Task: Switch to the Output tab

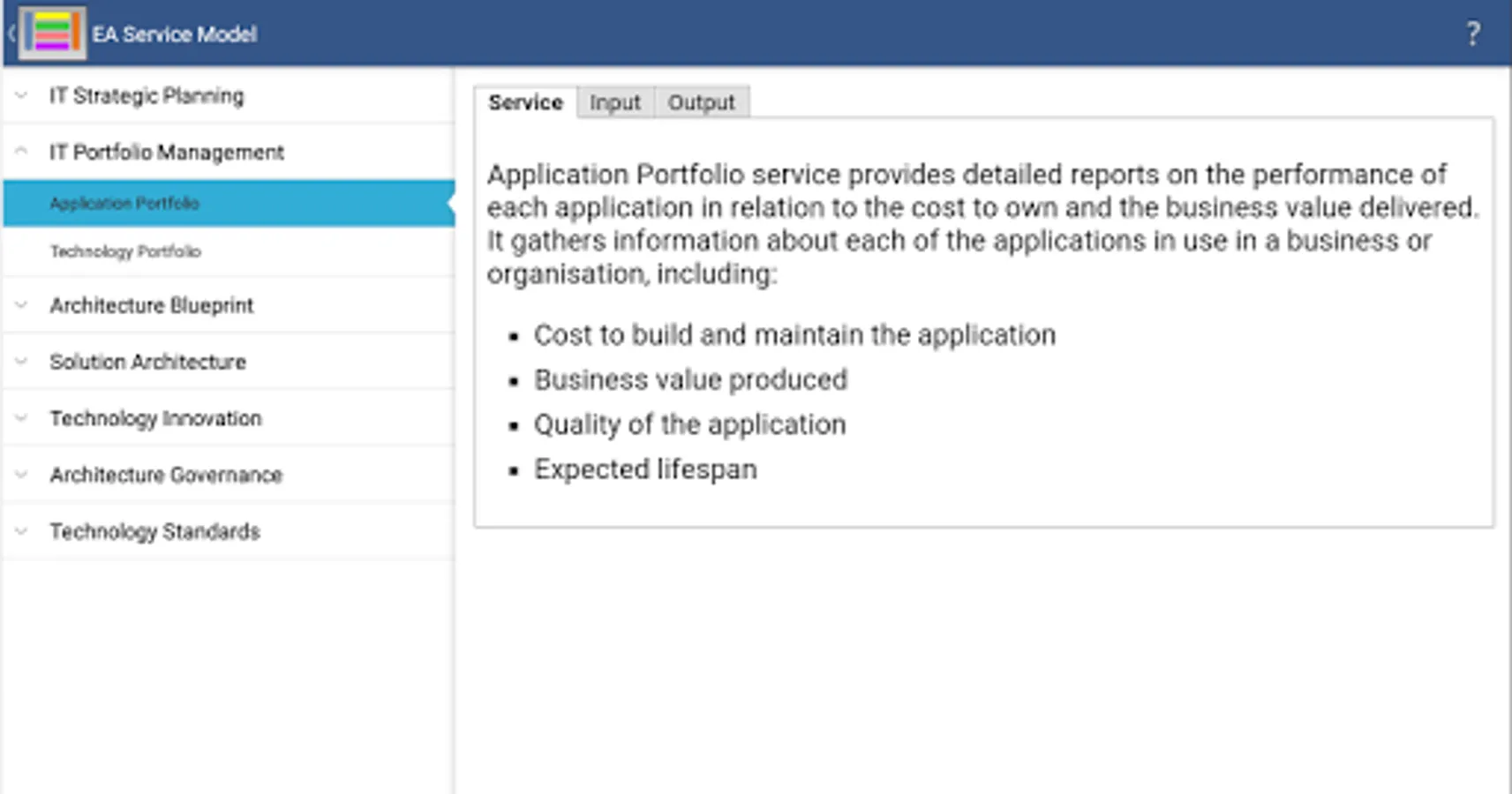Action: coord(702,101)
